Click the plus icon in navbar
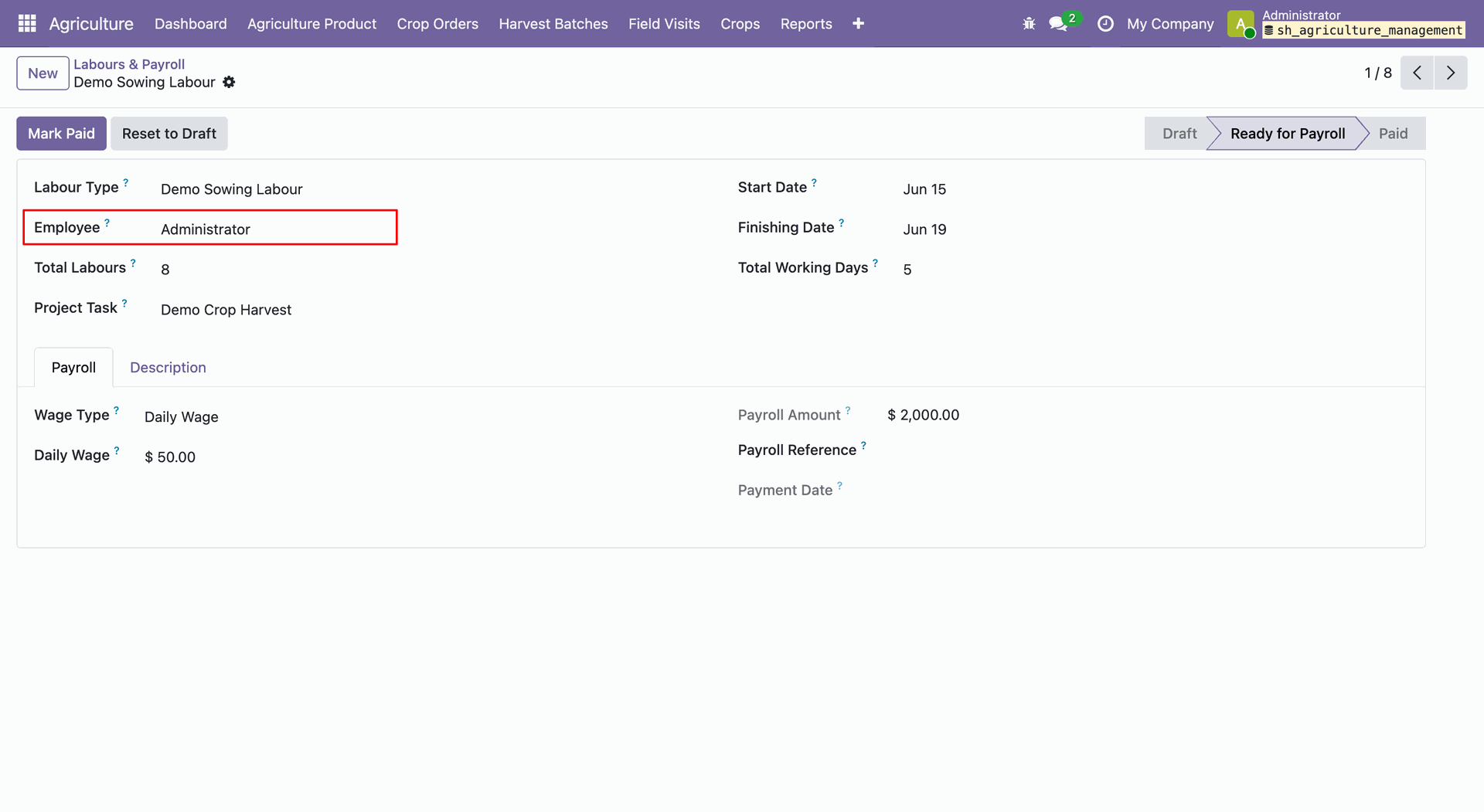Image resolution: width=1484 pixels, height=812 pixels. click(858, 24)
